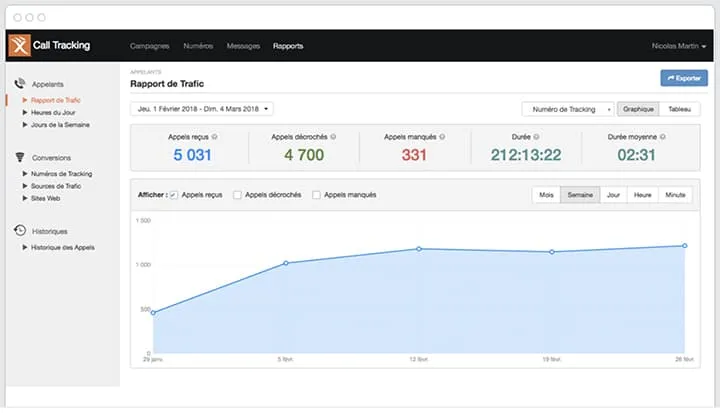Image resolution: width=720 pixels, height=413 pixels.
Task: Open Sites Web report
Action: [x=45, y=198]
